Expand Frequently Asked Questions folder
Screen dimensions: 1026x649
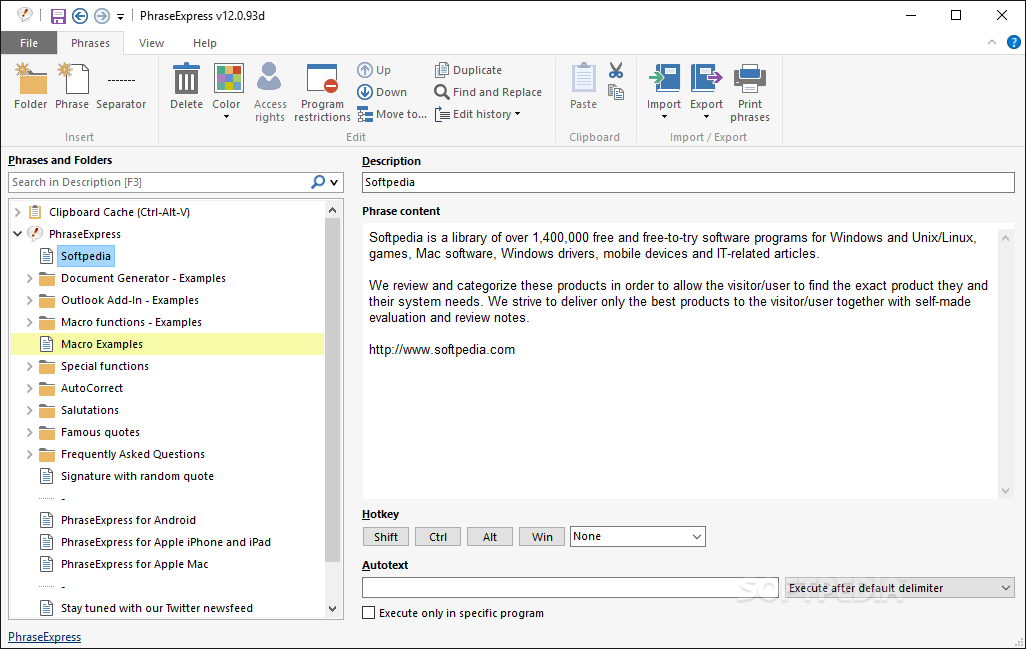[x=29, y=454]
